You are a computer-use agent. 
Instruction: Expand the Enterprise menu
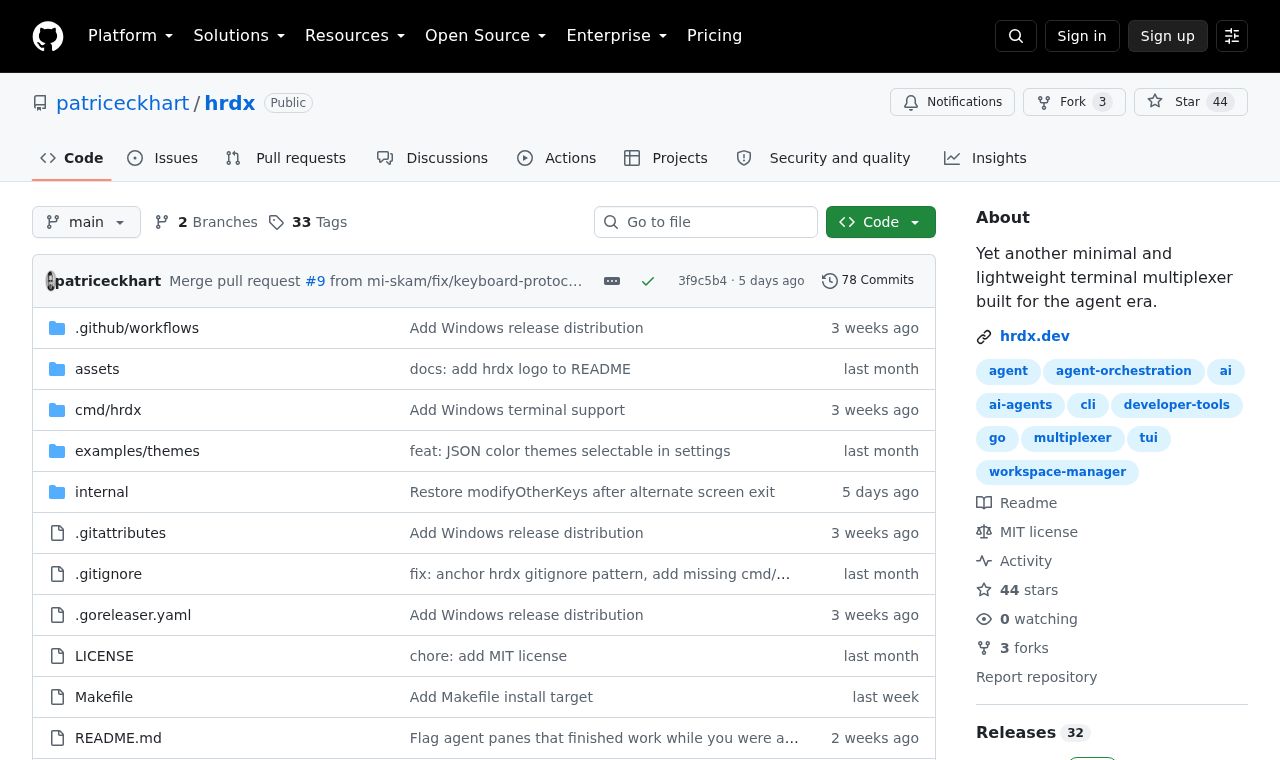click(617, 36)
